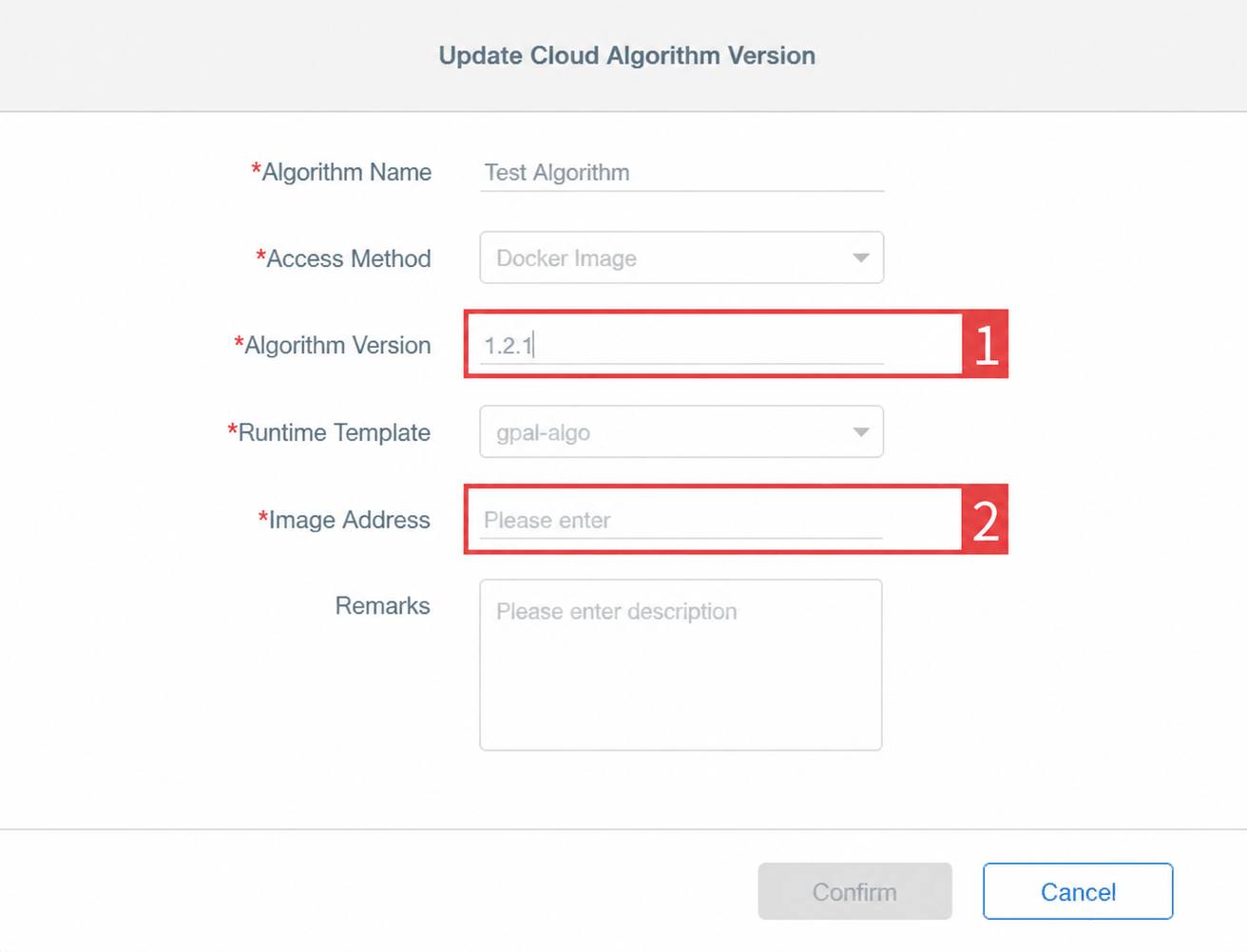The image size is (1247, 952).
Task: Focus the Remarks description text area
Action: click(681, 665)
